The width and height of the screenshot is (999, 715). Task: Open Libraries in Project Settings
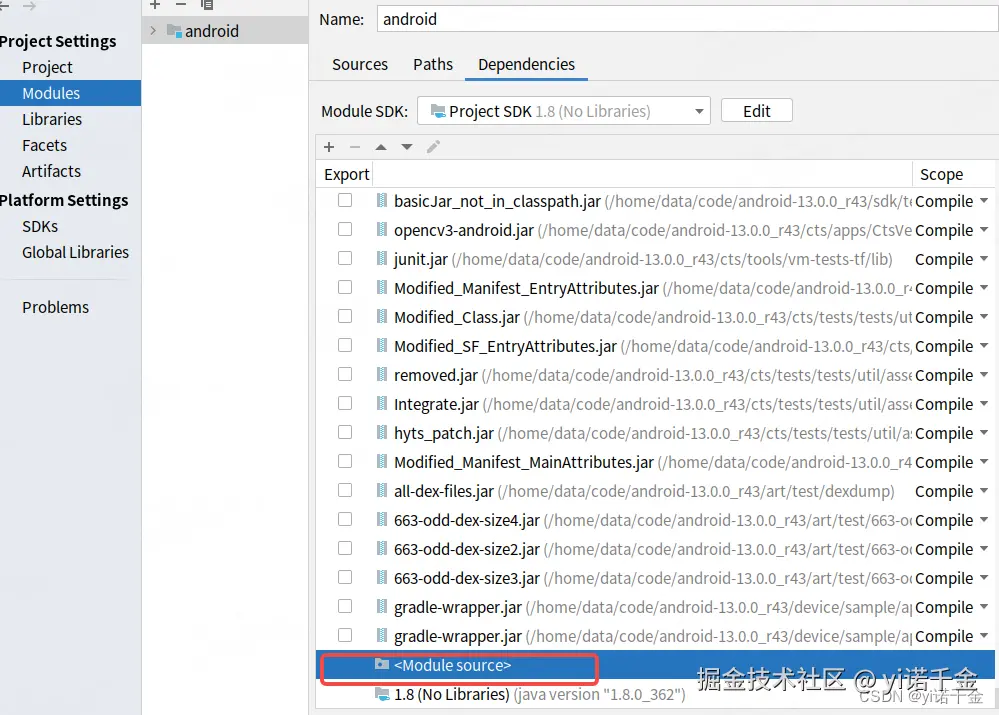[52, 119]
